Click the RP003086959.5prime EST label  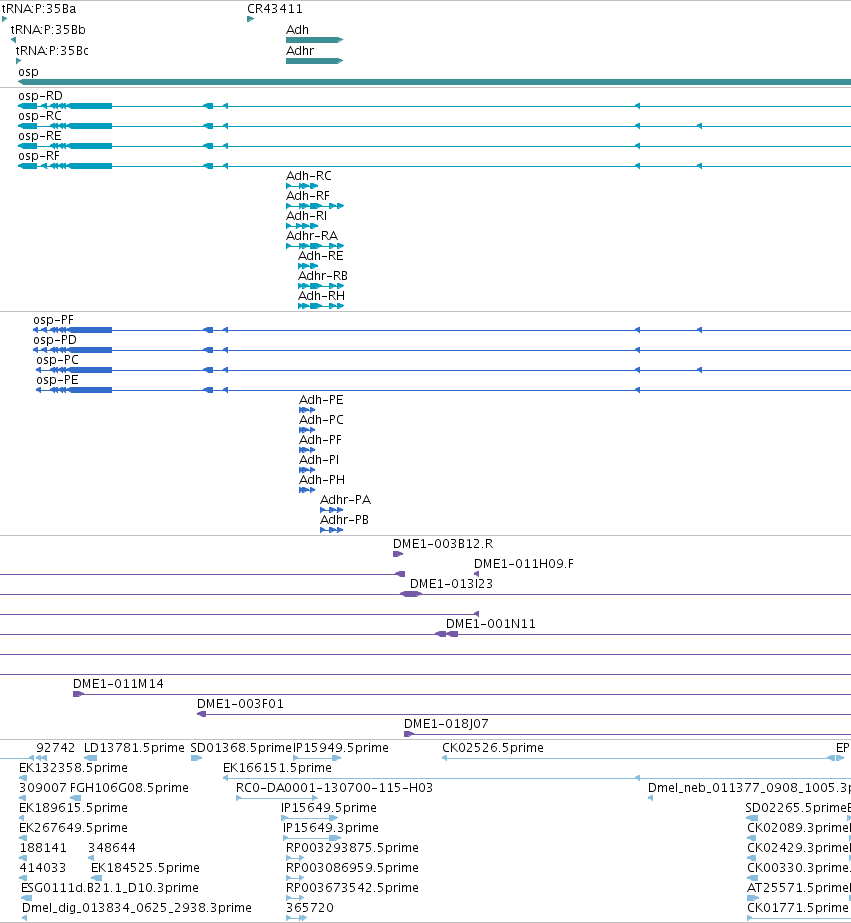353,868
